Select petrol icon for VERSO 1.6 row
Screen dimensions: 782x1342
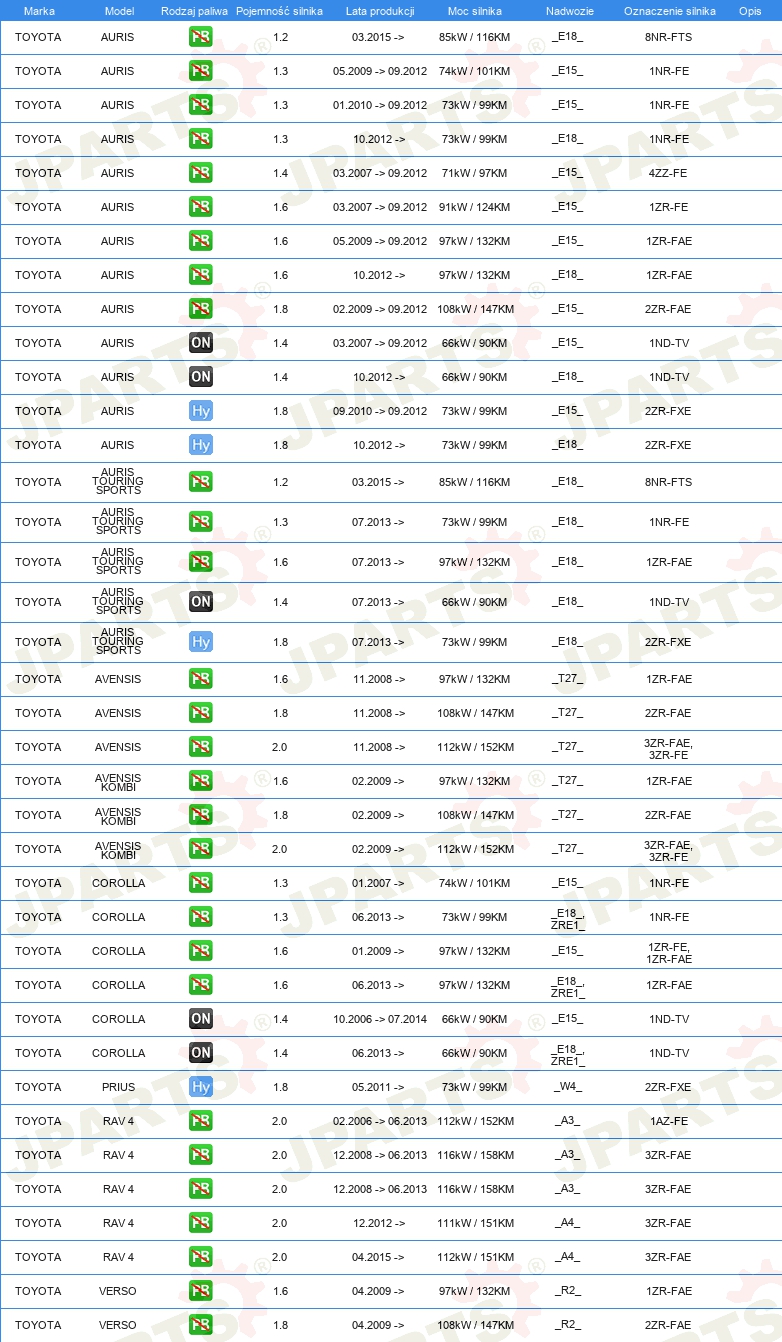click(201, 1291)
